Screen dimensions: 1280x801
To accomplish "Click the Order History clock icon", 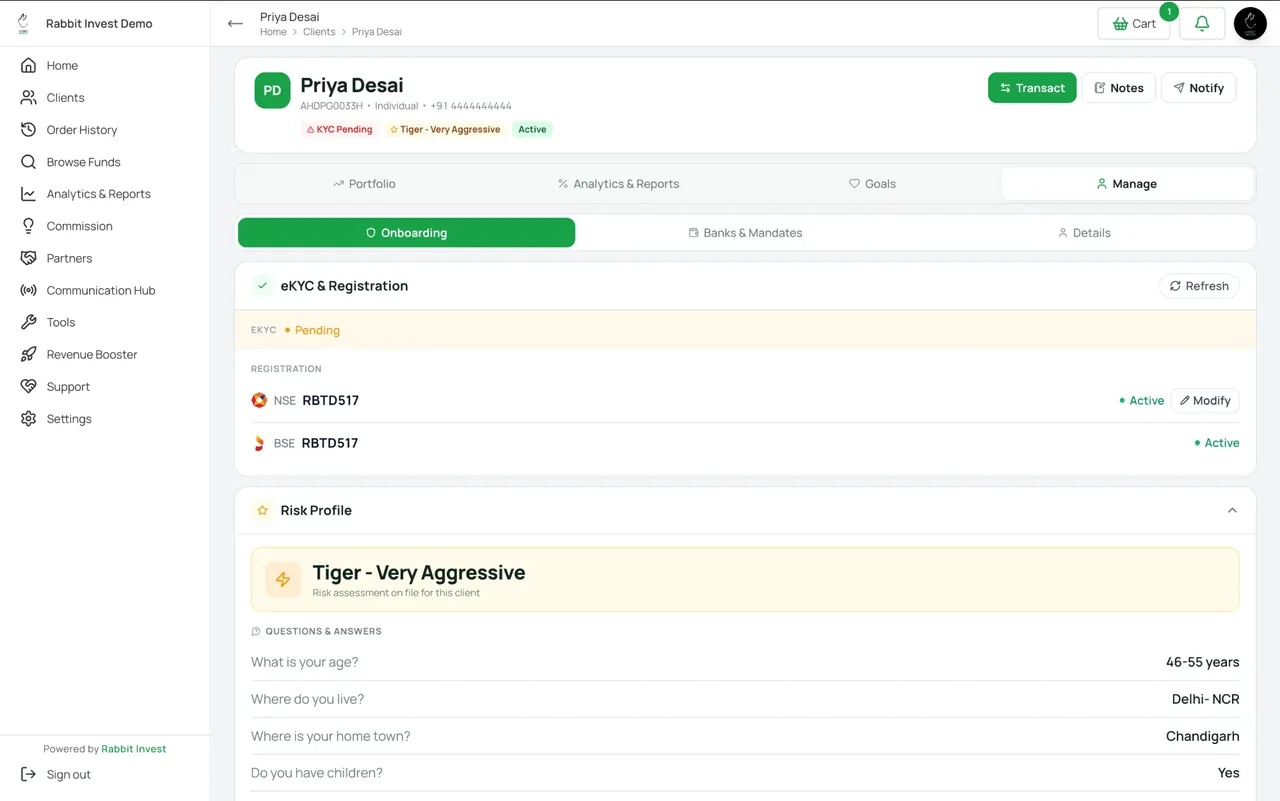I will point(28,129).
